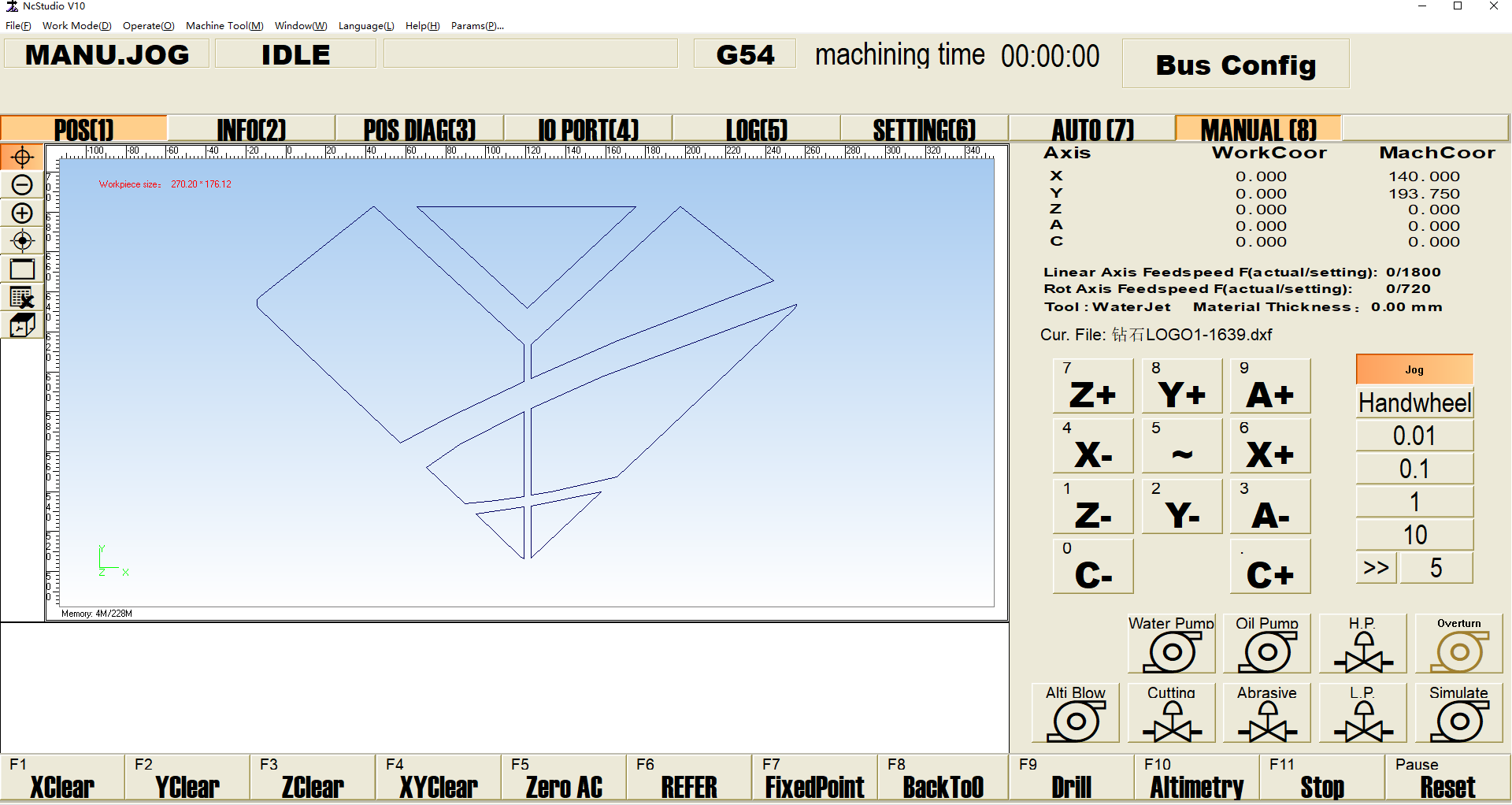This screenshot has width=1512, height=805.
Task: Toggle the Oil Pump
Action: (1267, 644)
